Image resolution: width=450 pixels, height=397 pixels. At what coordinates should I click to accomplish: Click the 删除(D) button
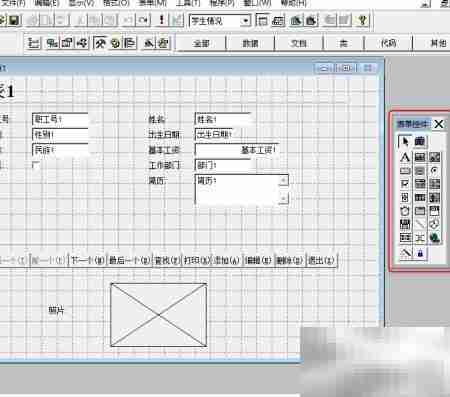coord(289,260)
